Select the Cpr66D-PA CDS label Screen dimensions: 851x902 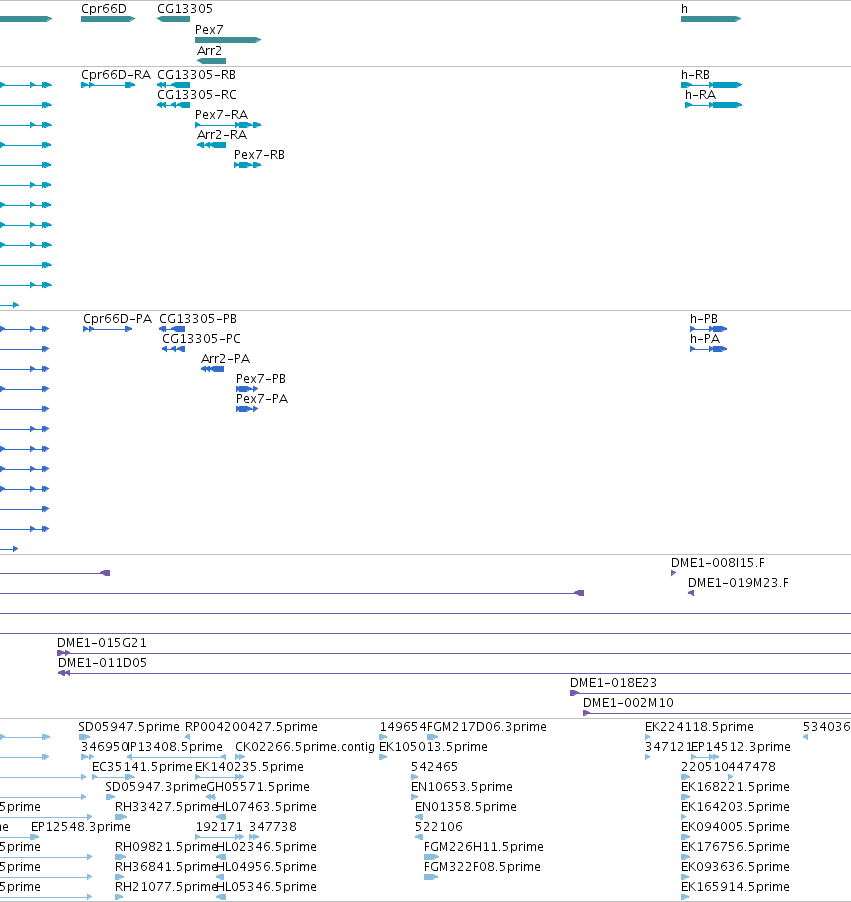click(117, 319)
